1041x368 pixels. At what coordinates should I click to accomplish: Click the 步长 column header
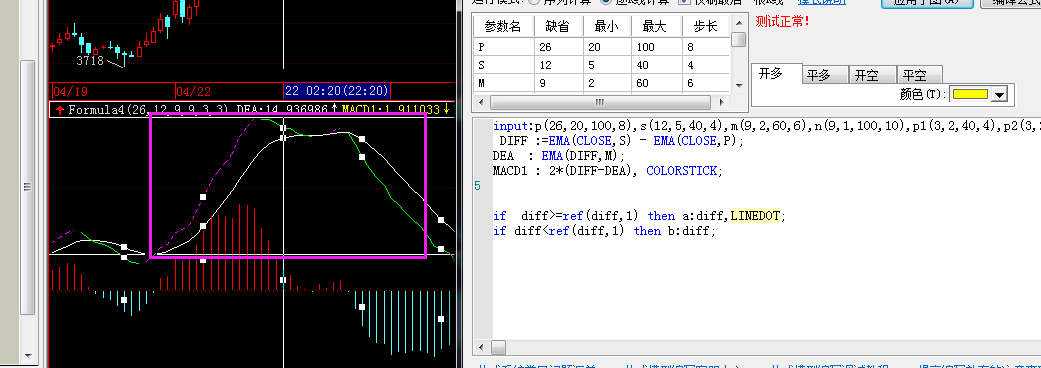tap(706, 27)
